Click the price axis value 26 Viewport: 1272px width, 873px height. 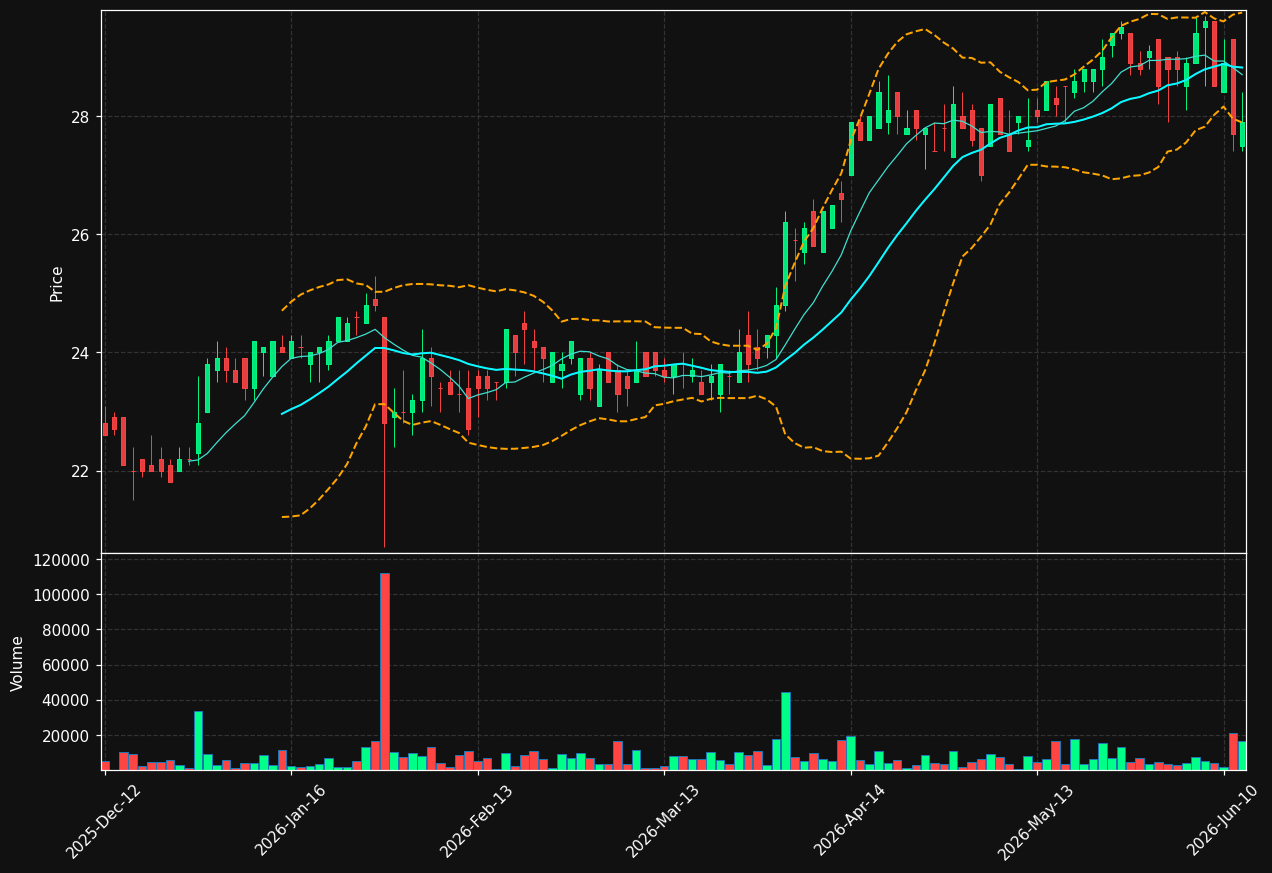(79, 235)
